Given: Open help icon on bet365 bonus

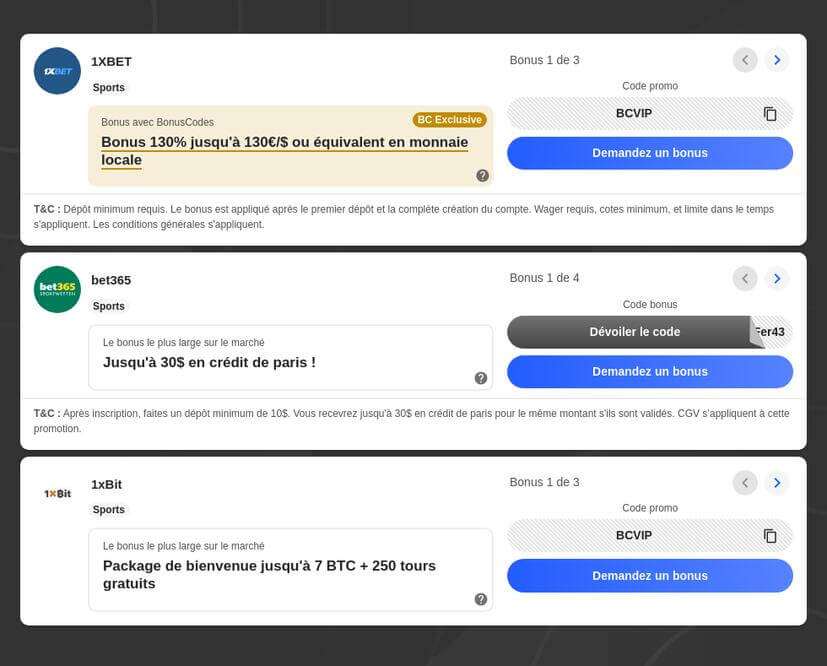Looking at the screenshot, I should (x=481, y=378).
